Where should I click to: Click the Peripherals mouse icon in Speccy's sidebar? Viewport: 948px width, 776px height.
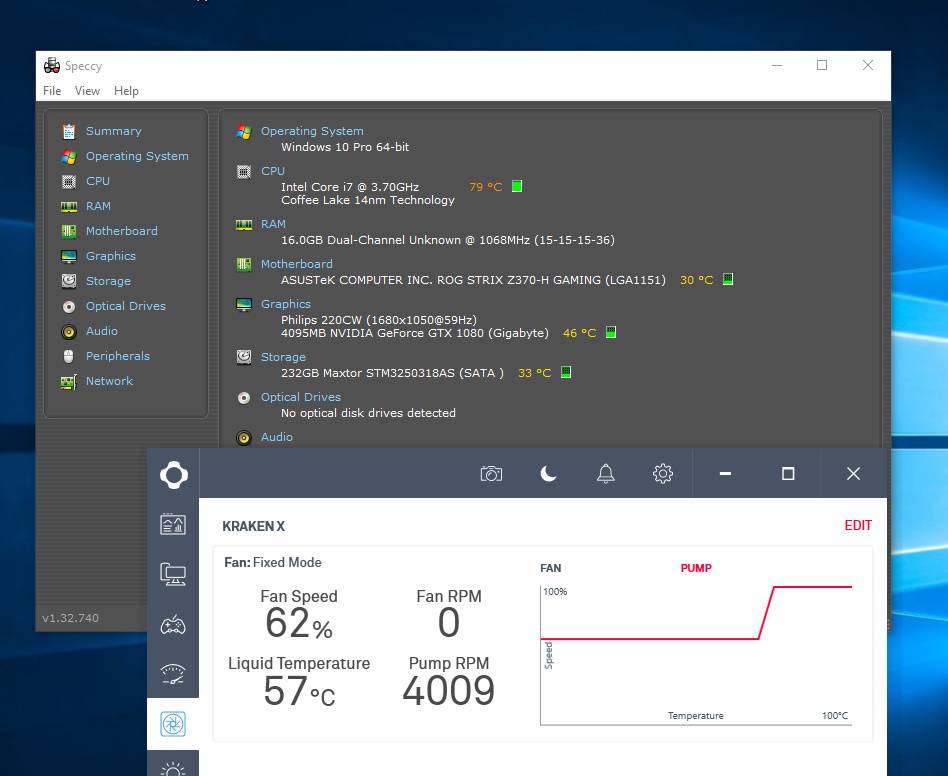[69, 356]
